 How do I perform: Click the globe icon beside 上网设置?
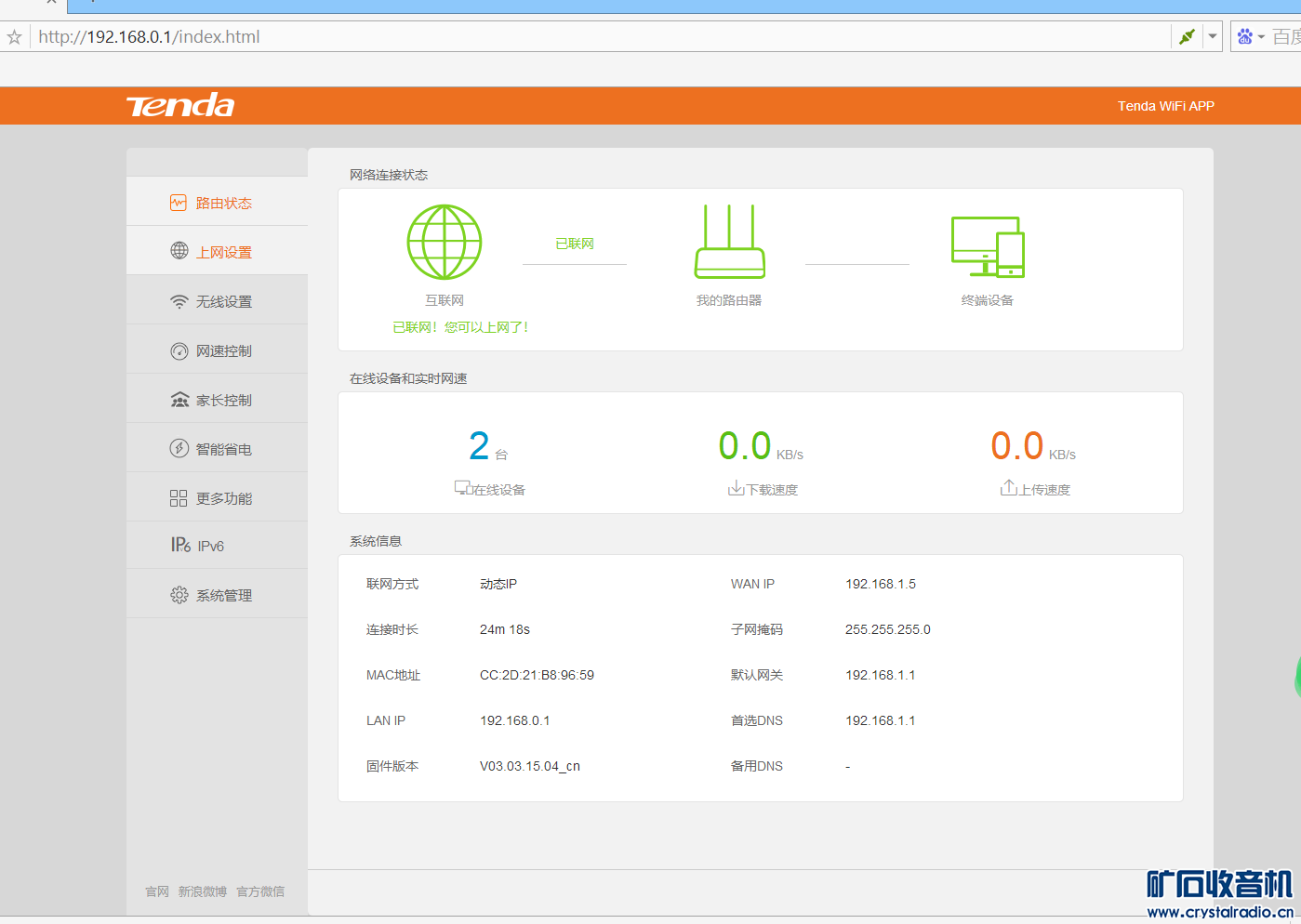179,251
